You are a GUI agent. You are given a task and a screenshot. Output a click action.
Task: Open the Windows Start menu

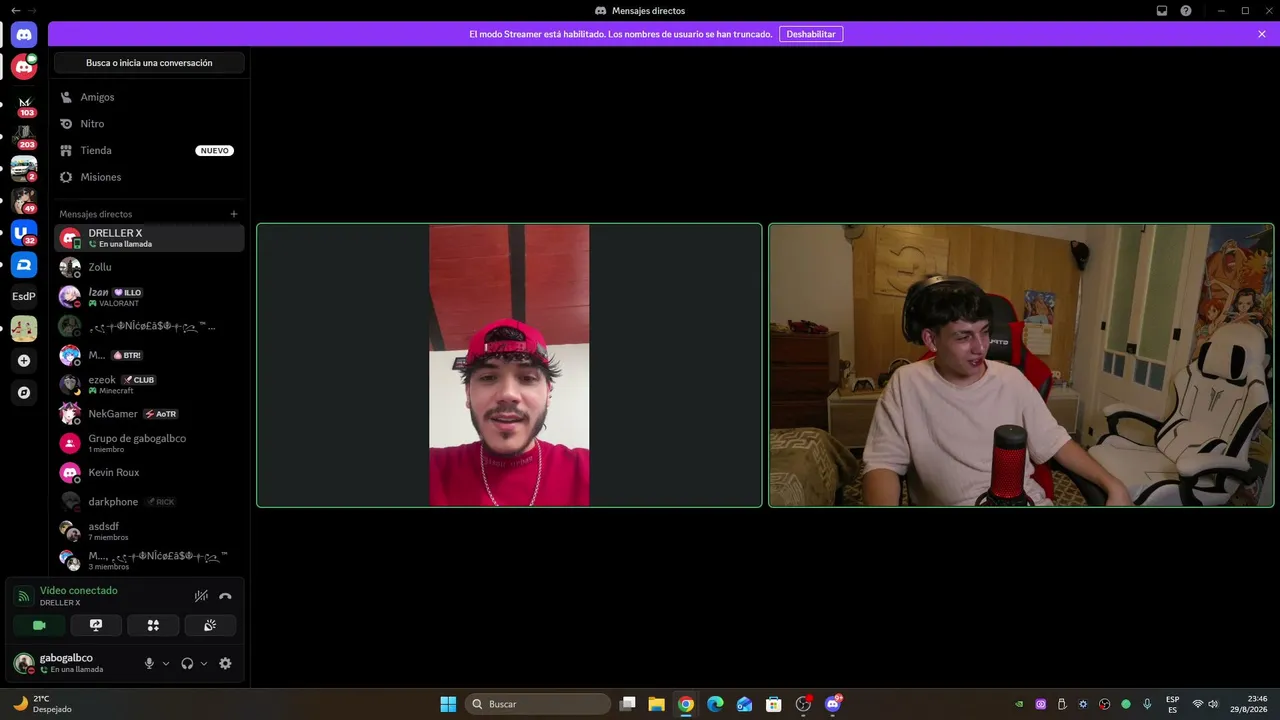point(448,704)
